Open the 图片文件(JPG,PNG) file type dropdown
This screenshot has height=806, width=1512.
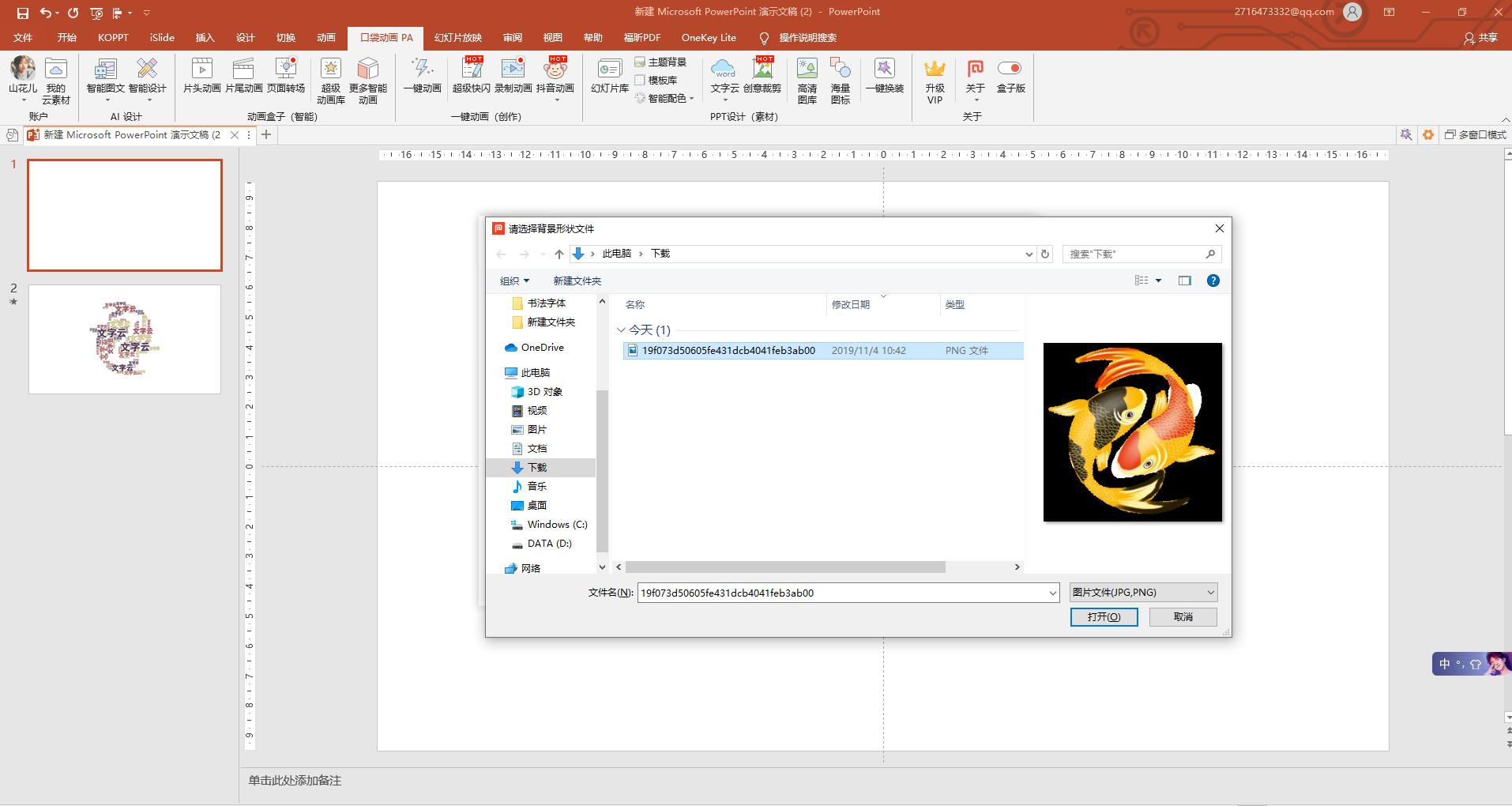pos(1143,593)
